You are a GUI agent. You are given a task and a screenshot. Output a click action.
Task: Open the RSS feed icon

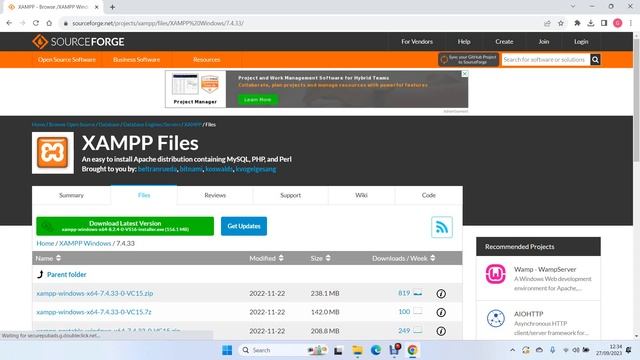[442, 227]
